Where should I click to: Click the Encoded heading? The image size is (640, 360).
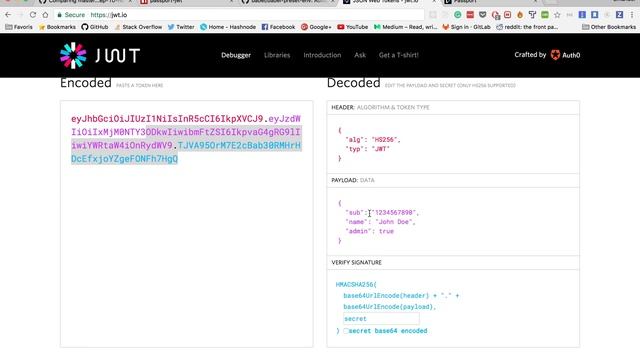86,83
